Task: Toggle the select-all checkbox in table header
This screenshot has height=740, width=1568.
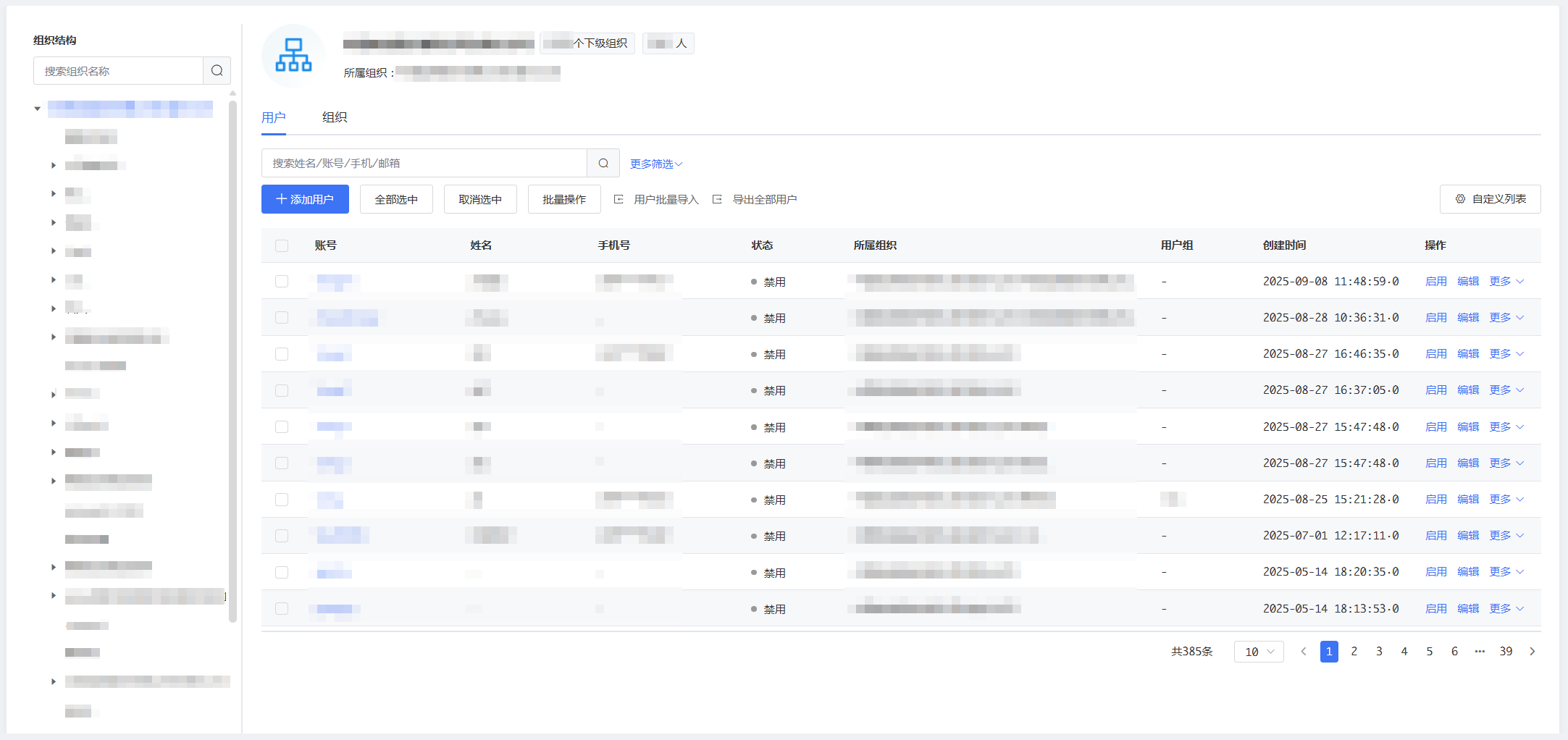Action: click(x=282, y=245)
